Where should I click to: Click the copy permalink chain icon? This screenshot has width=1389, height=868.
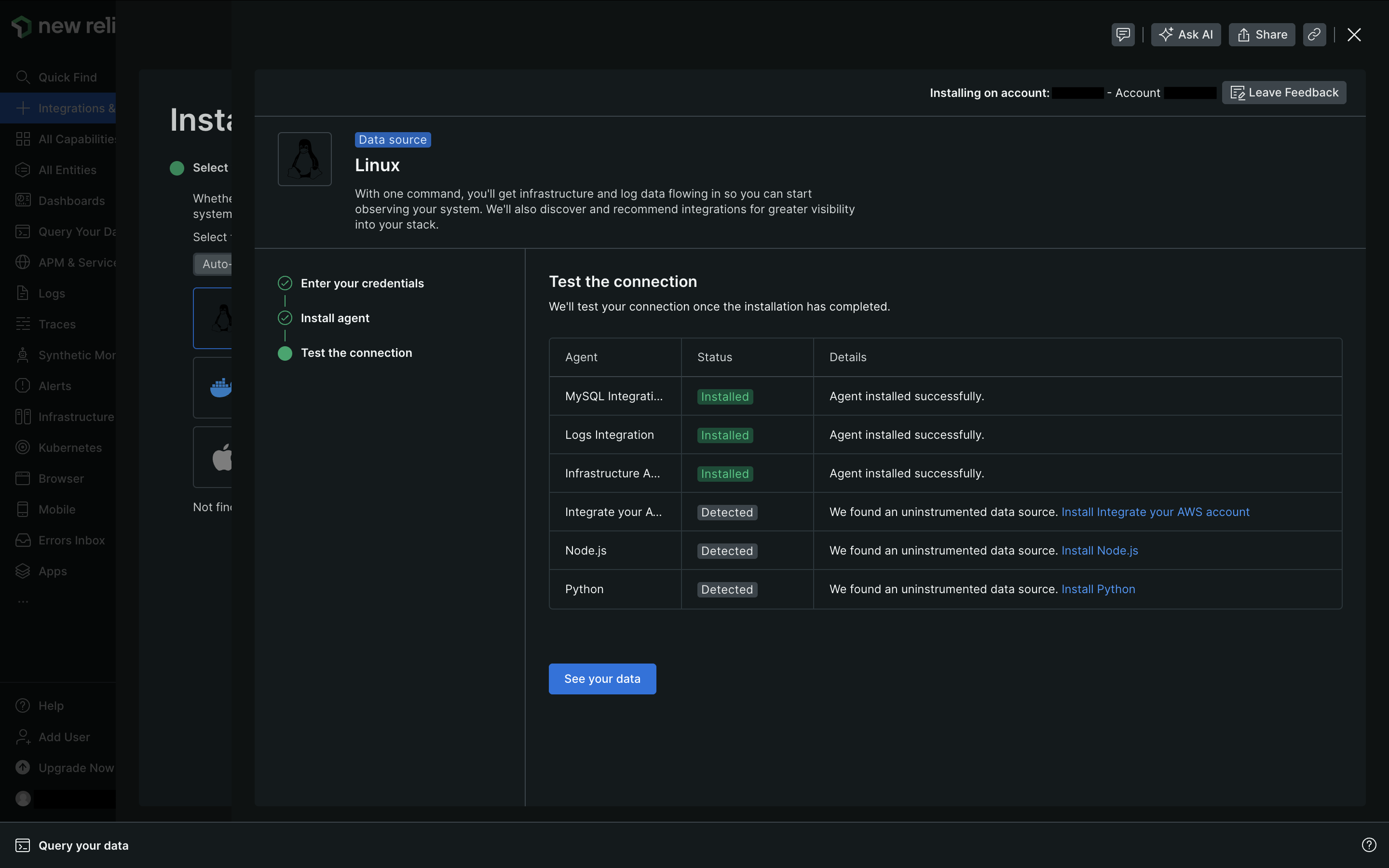1314,34
